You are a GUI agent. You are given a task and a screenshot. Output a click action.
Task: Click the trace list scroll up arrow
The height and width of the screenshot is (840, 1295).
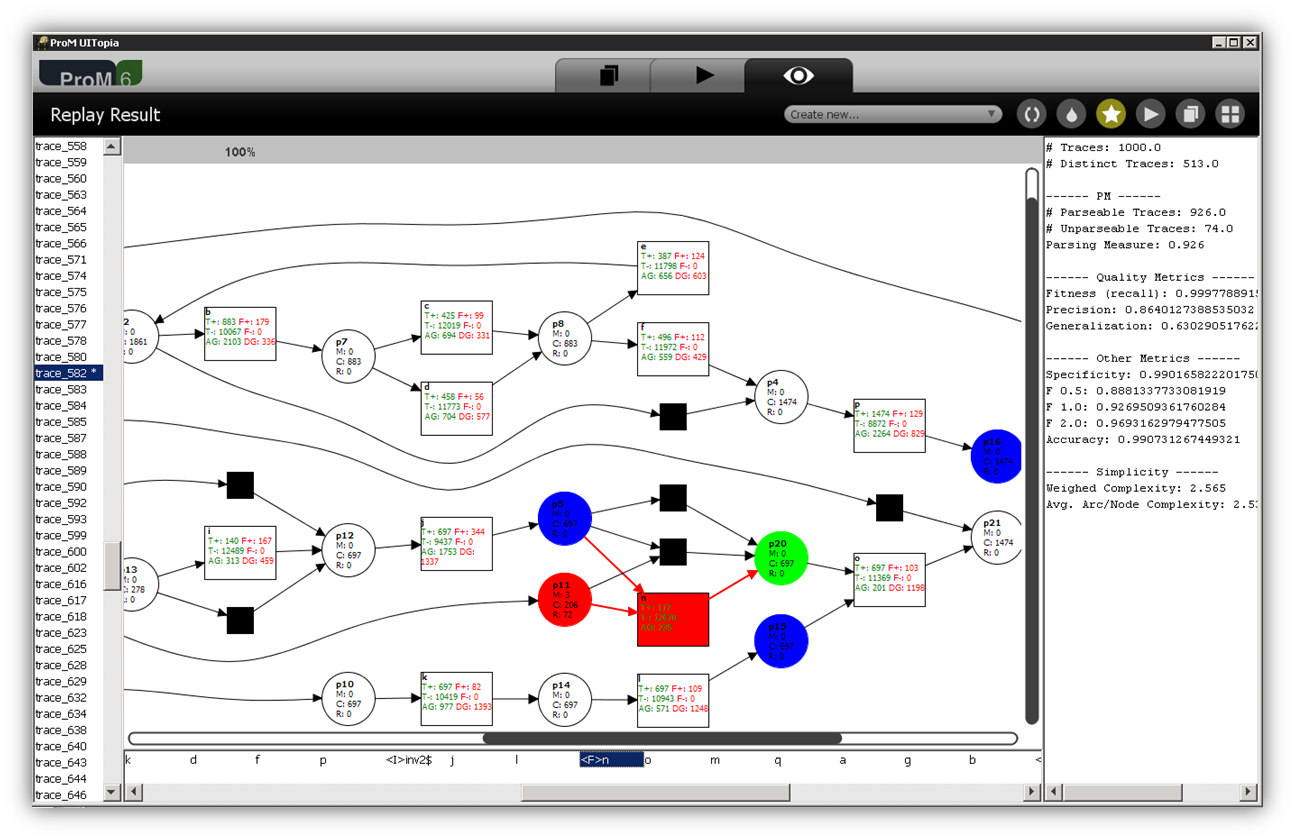112,146
